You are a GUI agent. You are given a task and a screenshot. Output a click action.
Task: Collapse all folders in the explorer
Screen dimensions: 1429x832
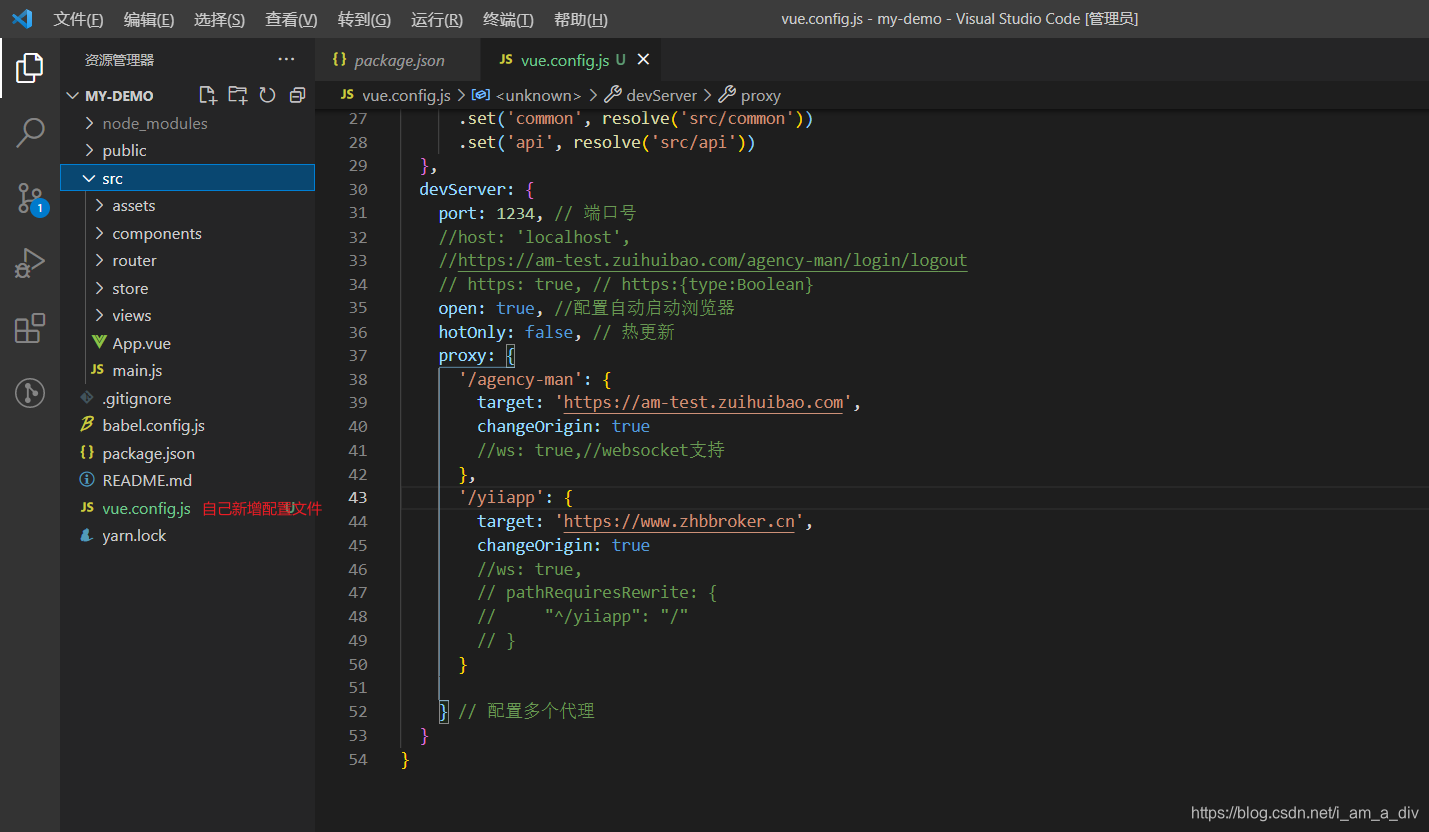[297, 95]
